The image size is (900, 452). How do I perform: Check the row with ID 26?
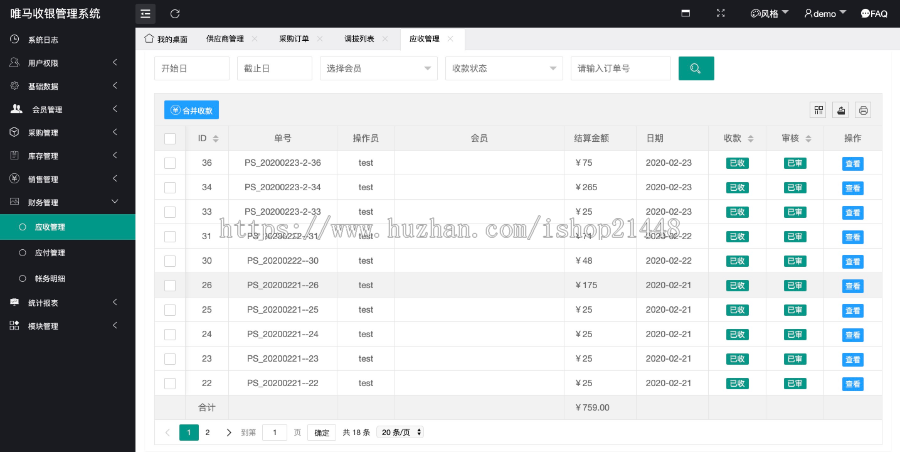(170, 285)
